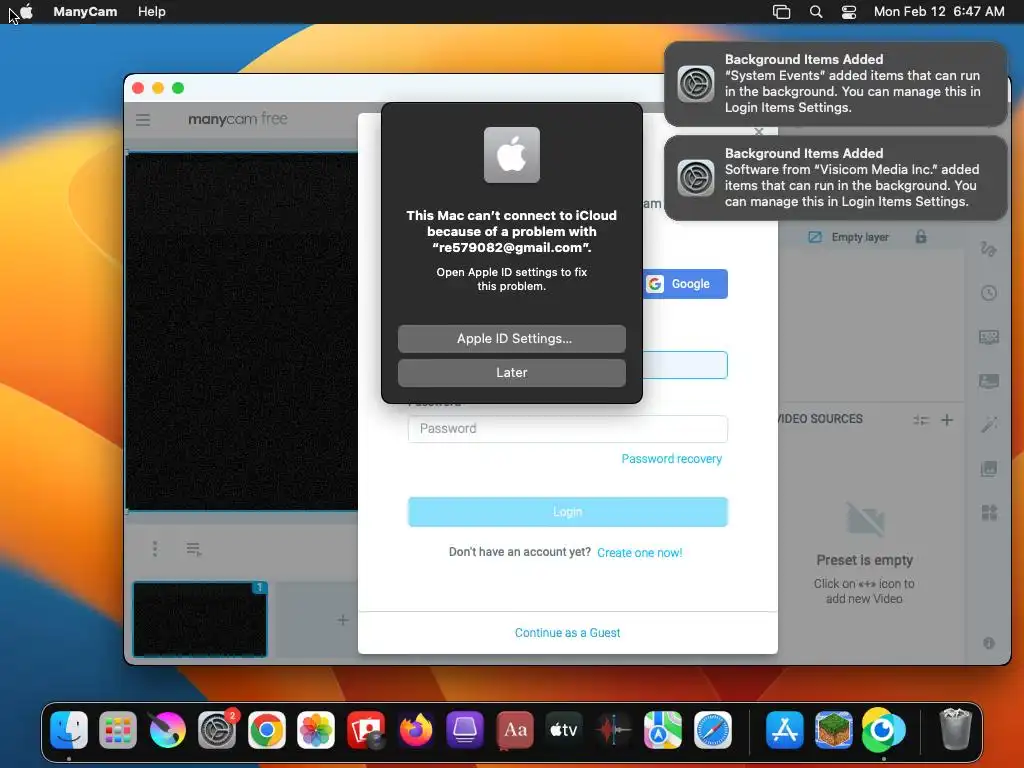Open 'System Events' background items notification
Screen dimensions: 1024x768
835,84
